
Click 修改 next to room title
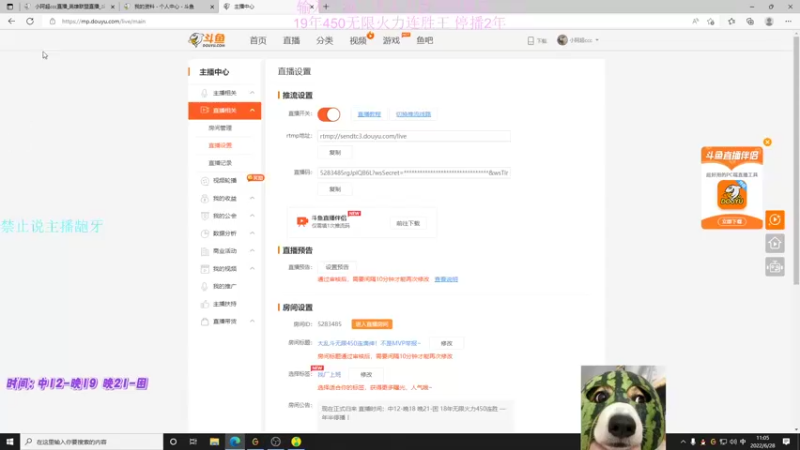click(446, 343)
